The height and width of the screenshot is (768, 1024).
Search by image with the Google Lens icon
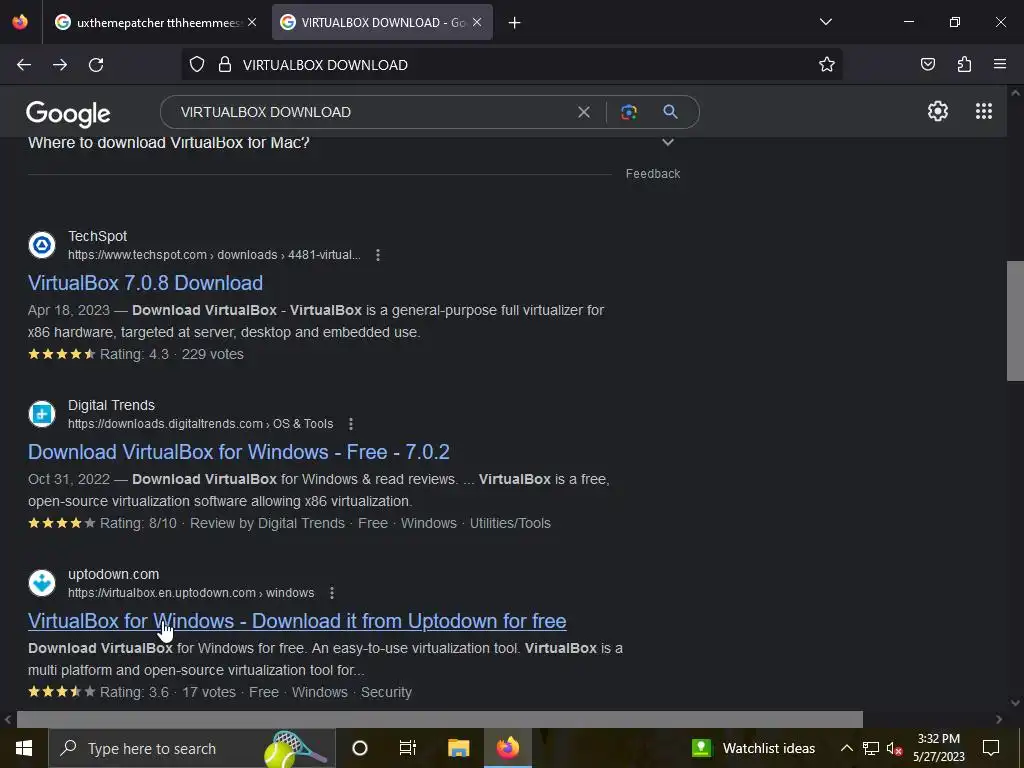point(629,112)
